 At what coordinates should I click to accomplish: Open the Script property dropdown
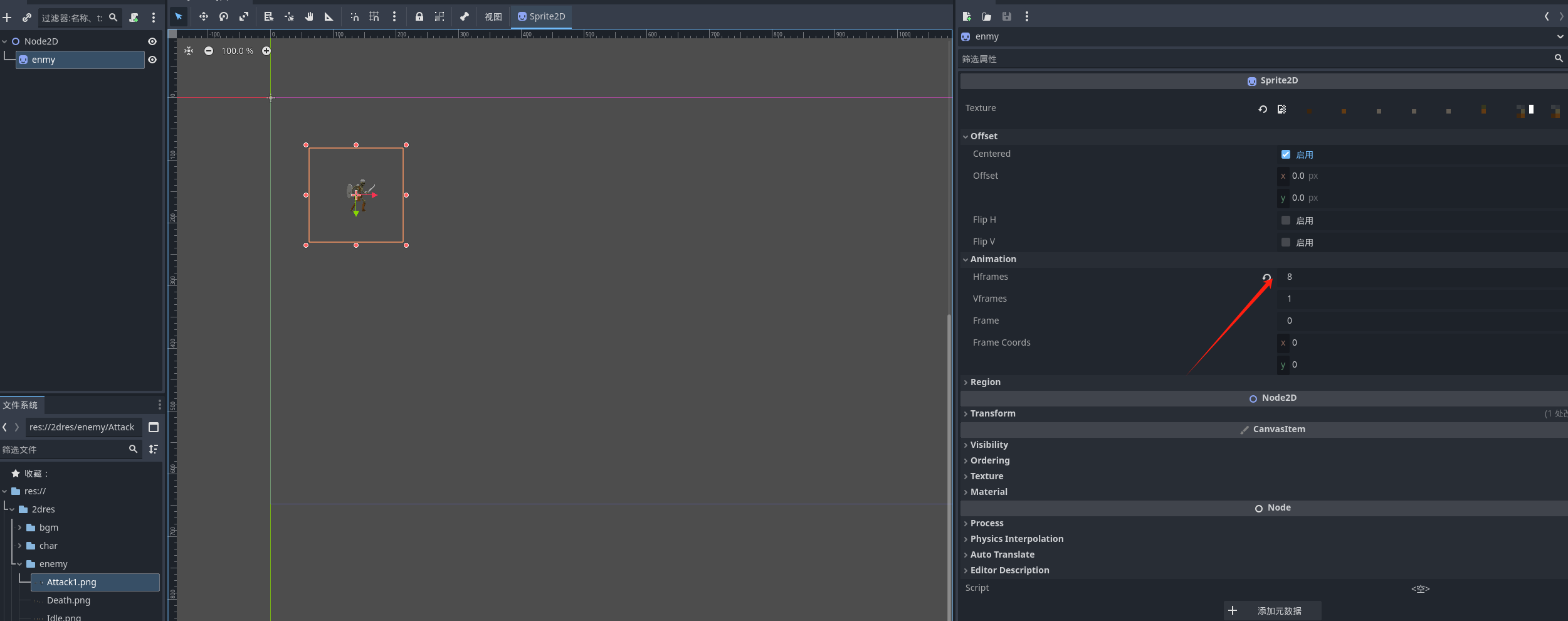point(1421,588)
